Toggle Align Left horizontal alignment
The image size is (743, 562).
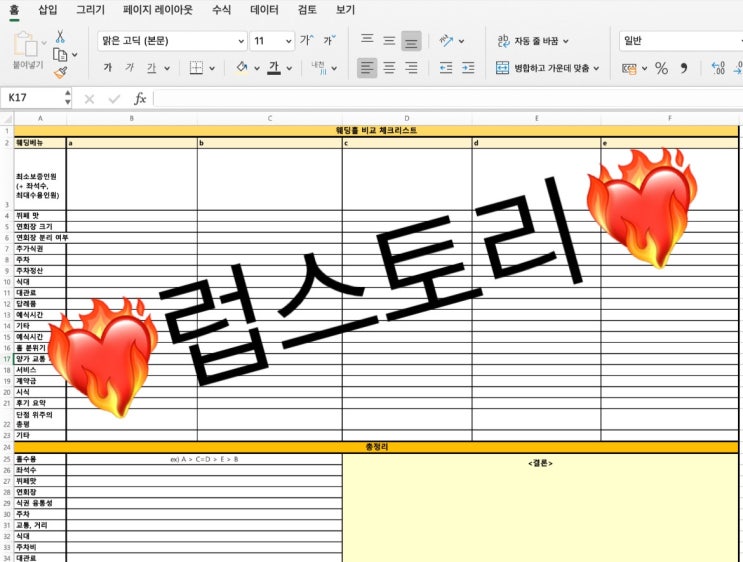point(367,68)
